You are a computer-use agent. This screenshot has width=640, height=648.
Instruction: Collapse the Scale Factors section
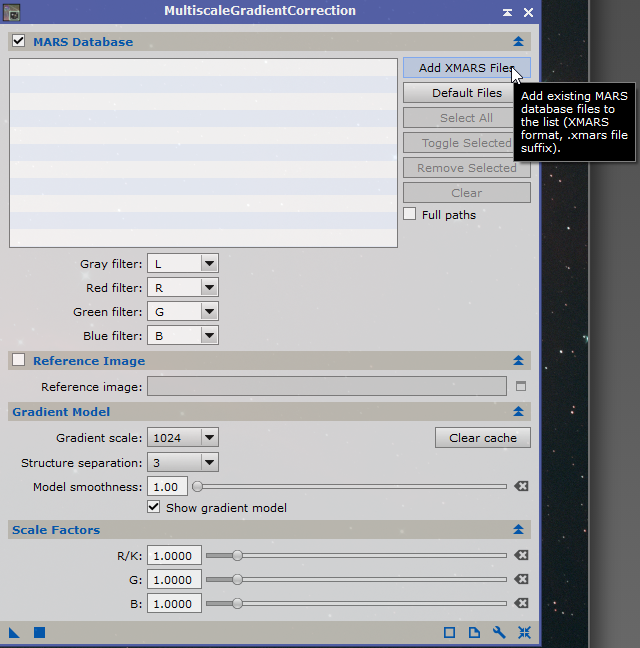coord(518,530)
